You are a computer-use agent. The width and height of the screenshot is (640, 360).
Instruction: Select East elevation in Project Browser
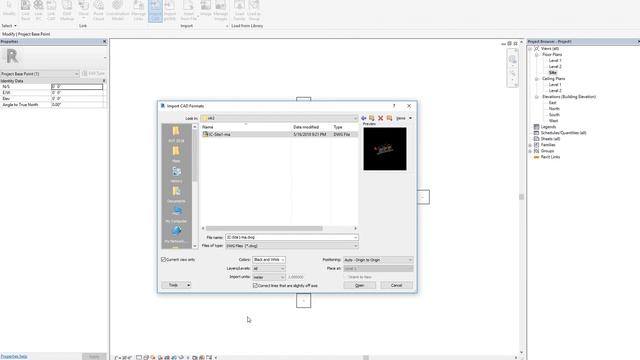(x=553, y=102)
